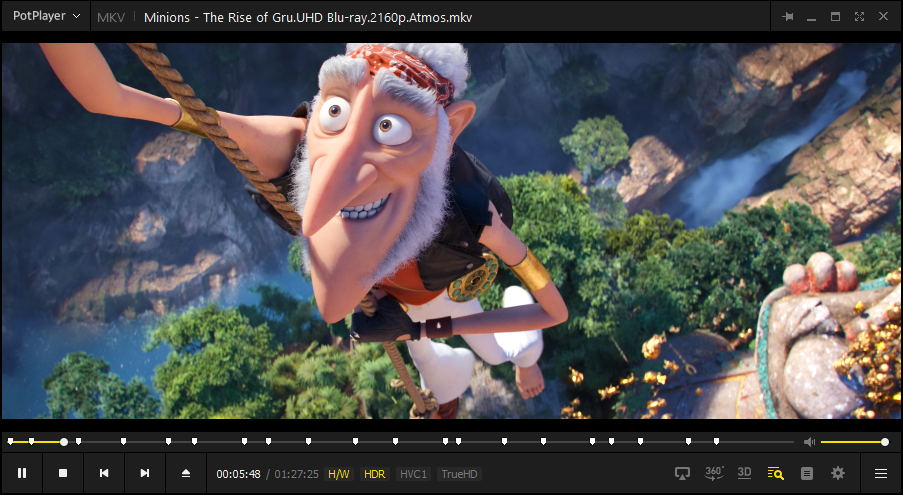Open the playlist search icon
The image size is (903, 495).
coord(775,473)
